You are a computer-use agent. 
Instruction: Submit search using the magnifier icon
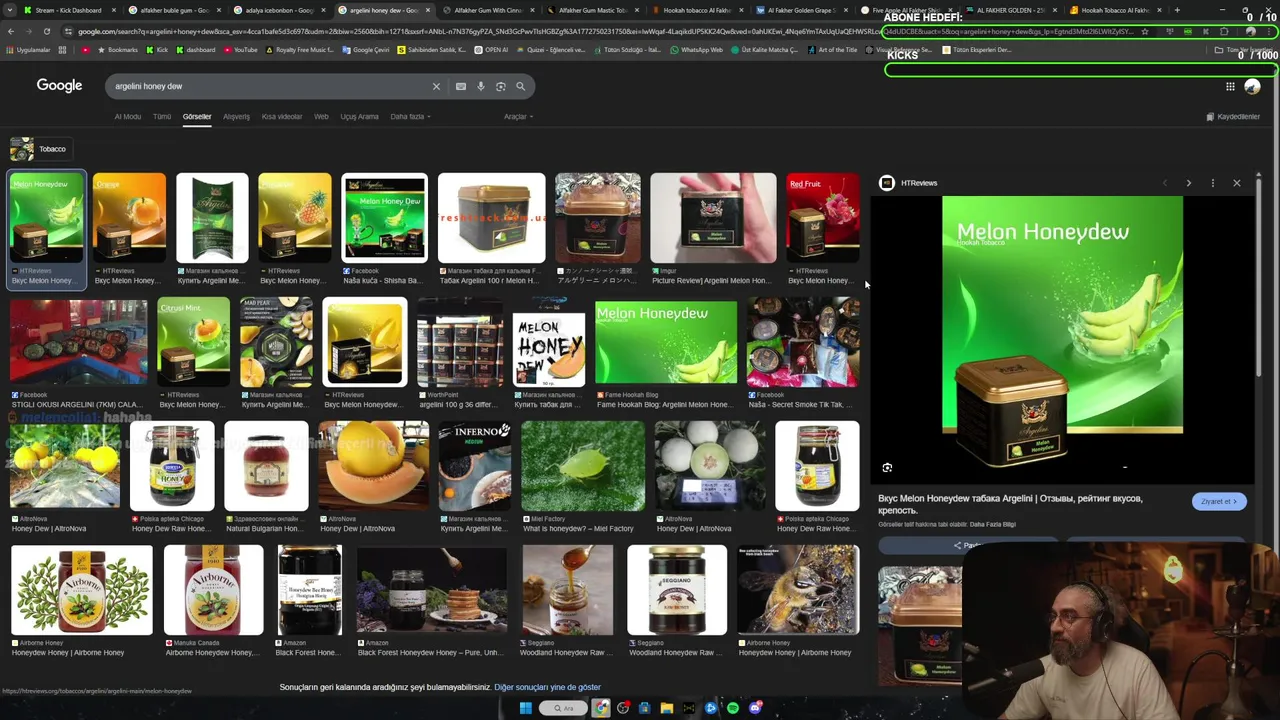click(x=520, y=86)
